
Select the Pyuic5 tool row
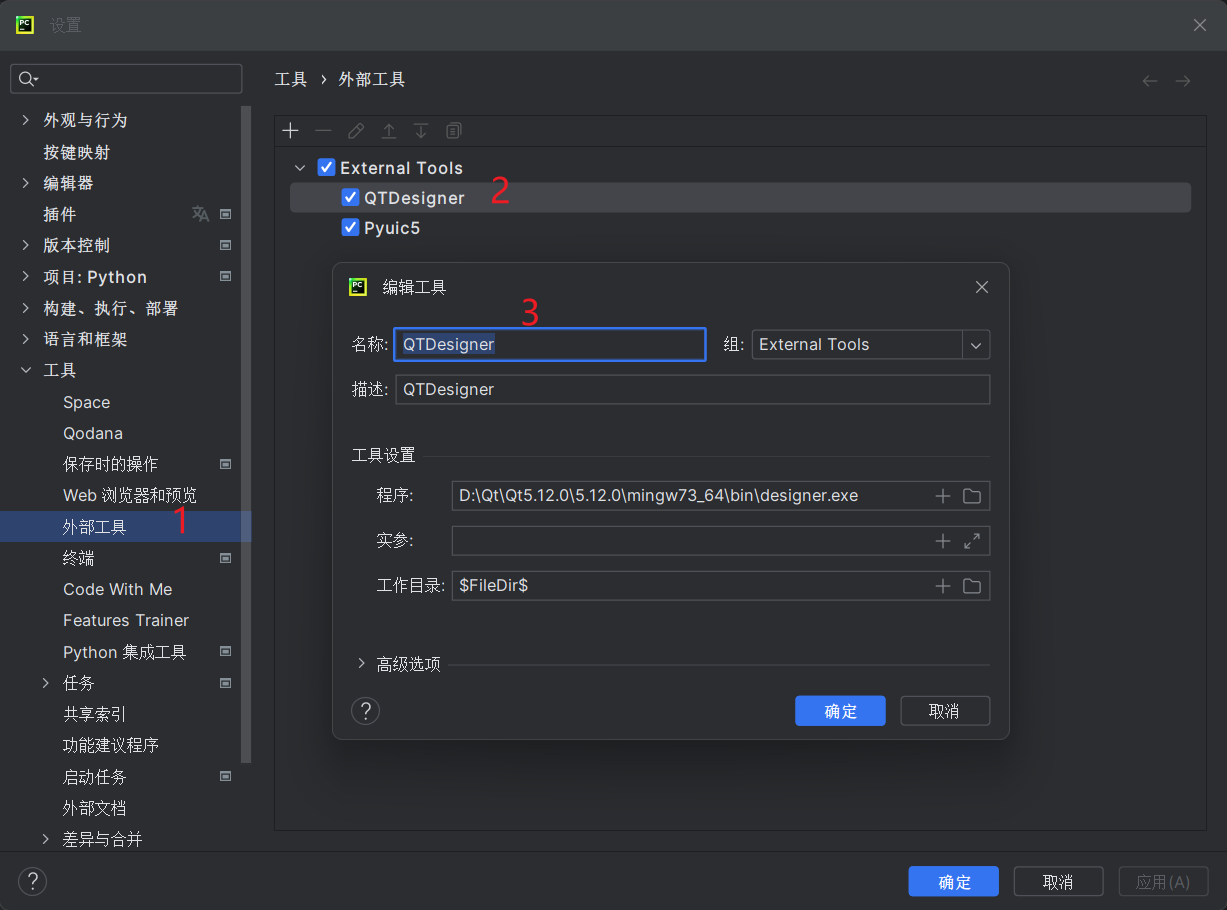tap(740, 227)
